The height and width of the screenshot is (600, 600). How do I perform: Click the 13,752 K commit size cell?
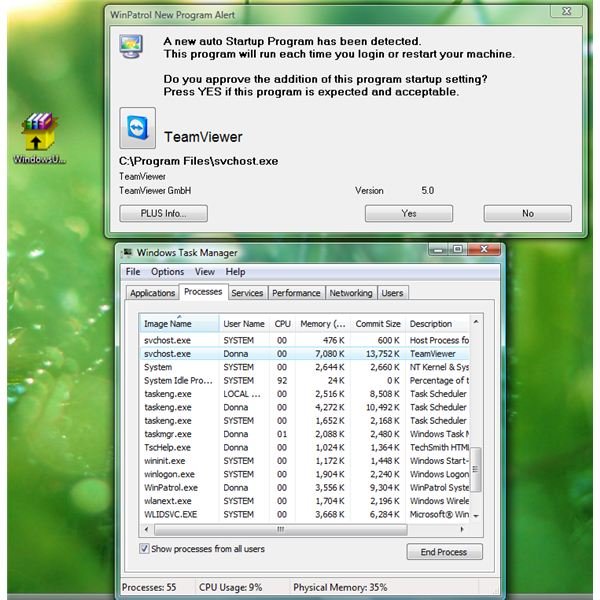coord(383,354)
